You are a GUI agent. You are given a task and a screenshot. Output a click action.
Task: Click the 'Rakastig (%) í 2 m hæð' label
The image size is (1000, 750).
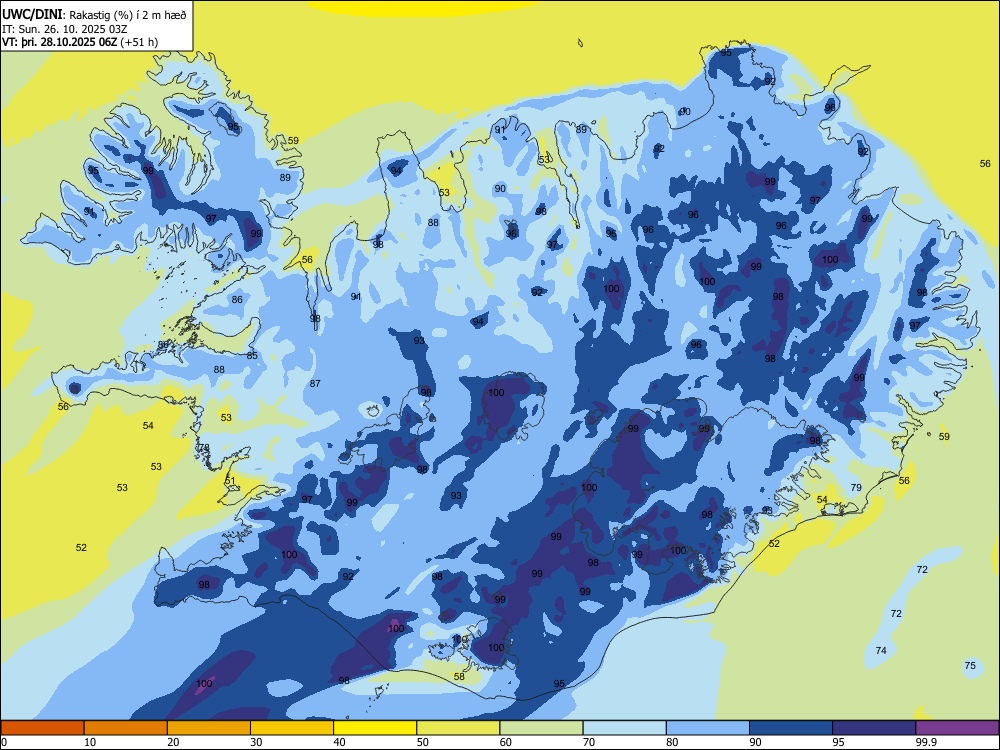pos(128,15)
